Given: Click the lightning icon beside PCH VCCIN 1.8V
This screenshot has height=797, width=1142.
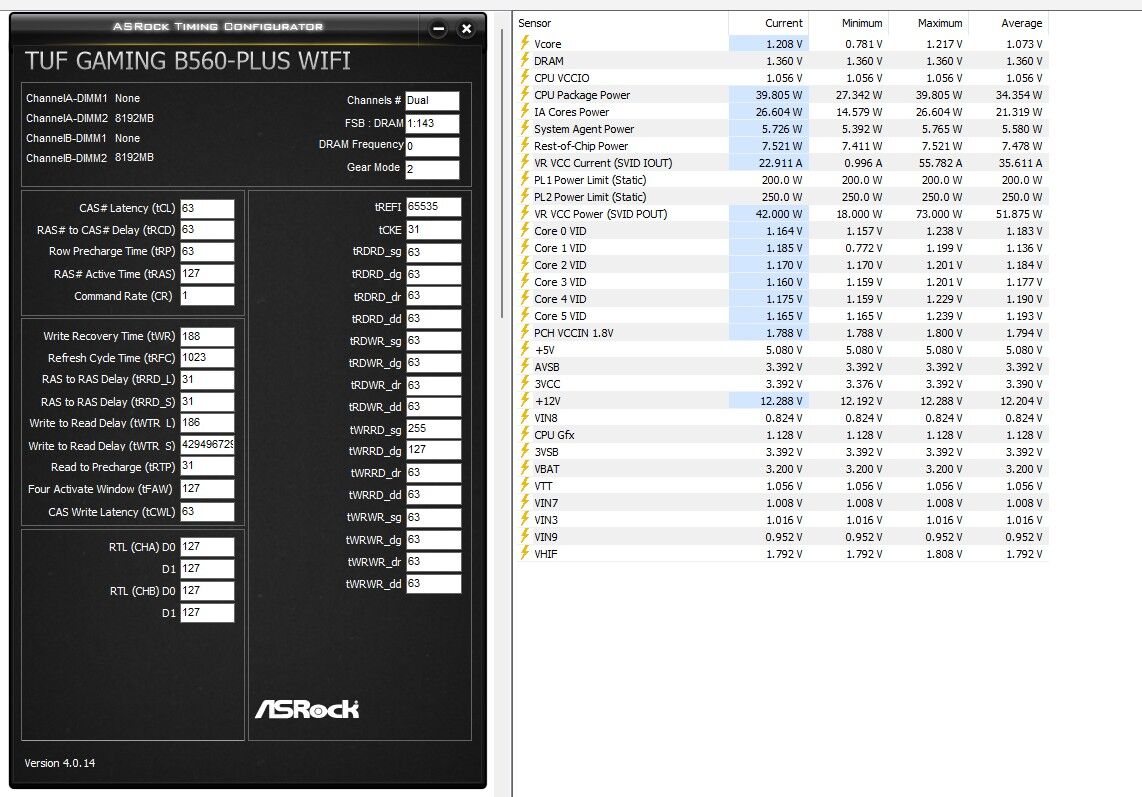Looking at the screenshot, I should pos(524,332).
